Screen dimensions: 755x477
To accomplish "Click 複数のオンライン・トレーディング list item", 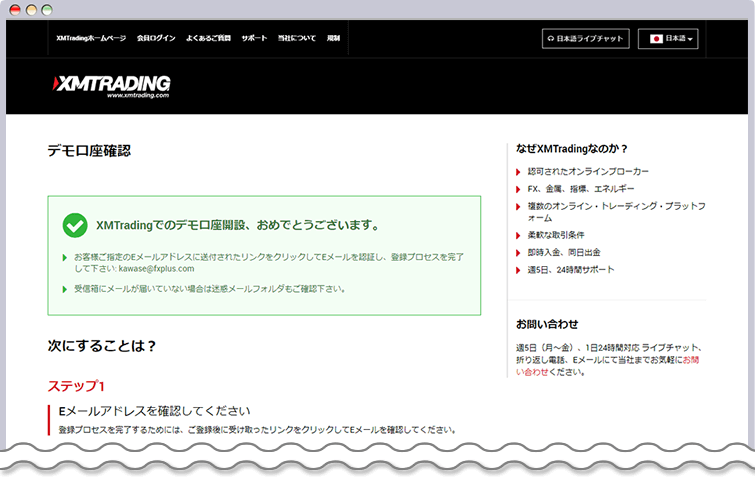I will coord(616,212).
